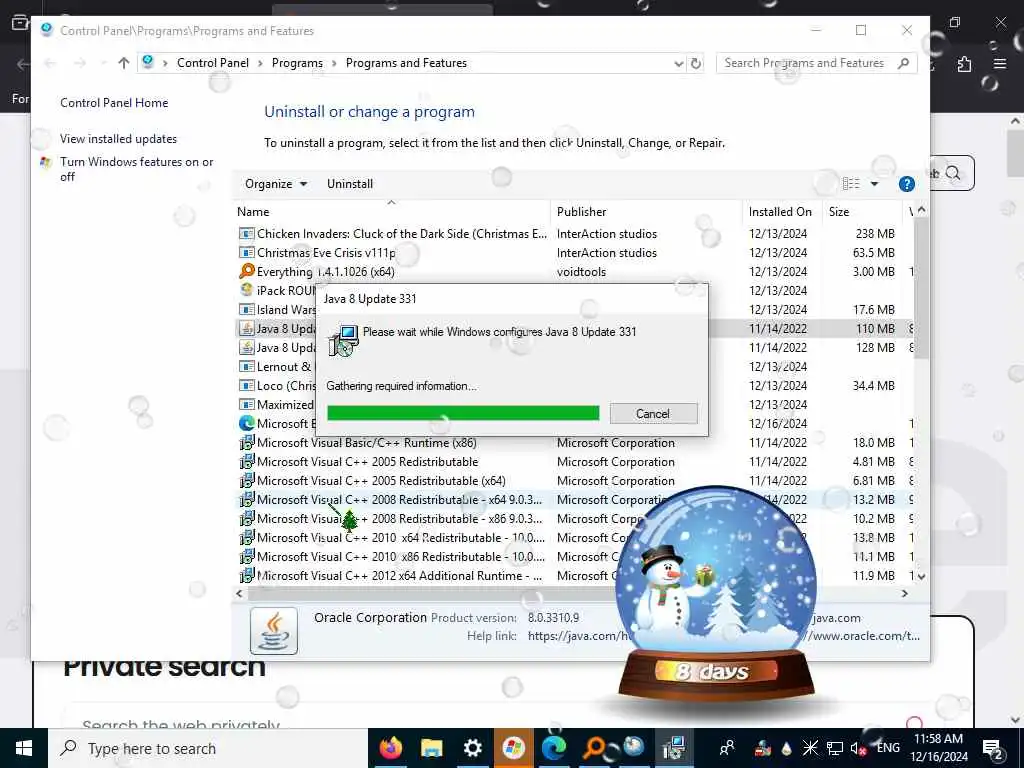The height and width of the screenshot is (768, 1024).
Task: Expand the view options dropdown arrow
Action: coord(874,184)
